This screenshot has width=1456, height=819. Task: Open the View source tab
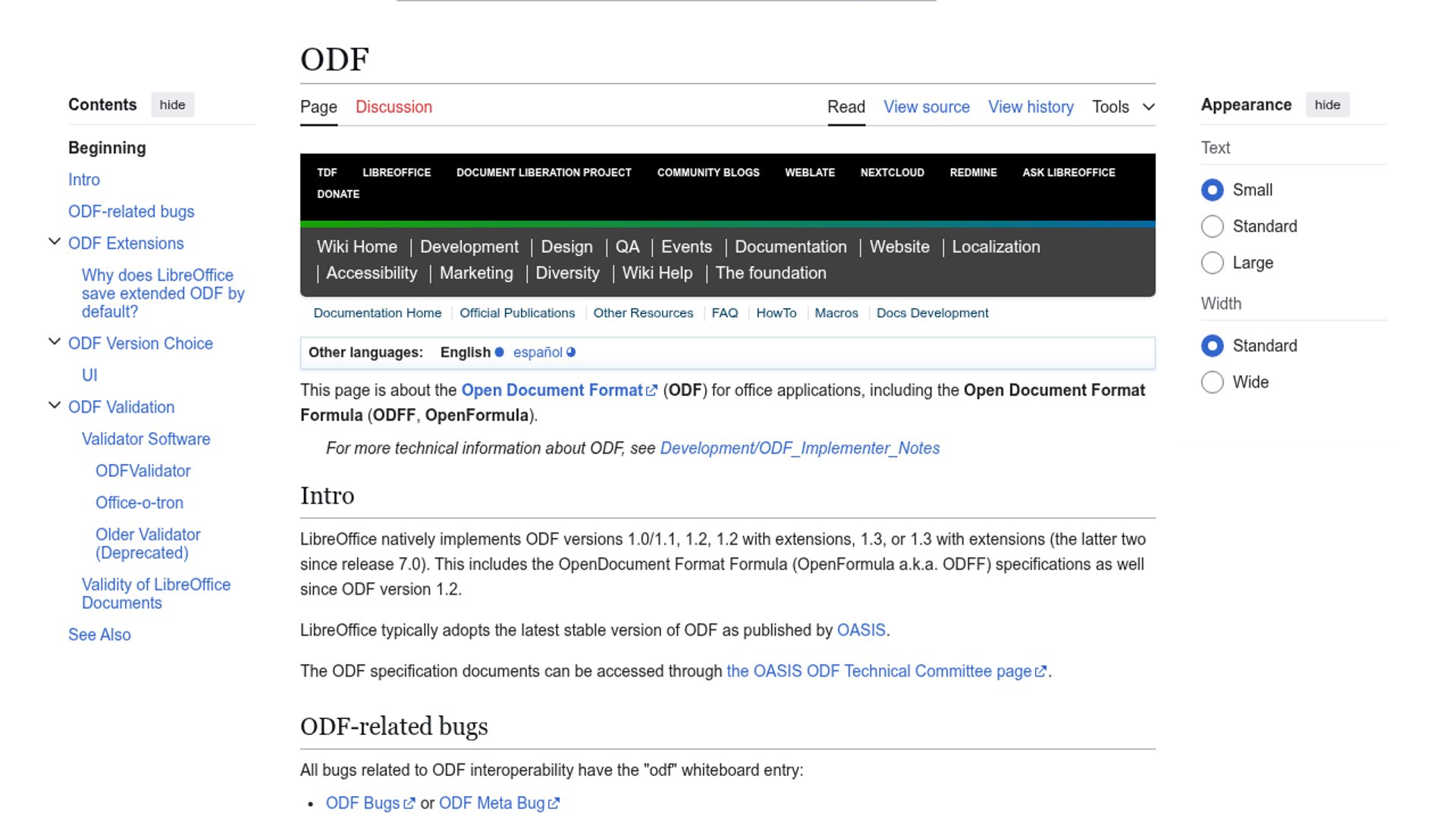pos(927,107)
